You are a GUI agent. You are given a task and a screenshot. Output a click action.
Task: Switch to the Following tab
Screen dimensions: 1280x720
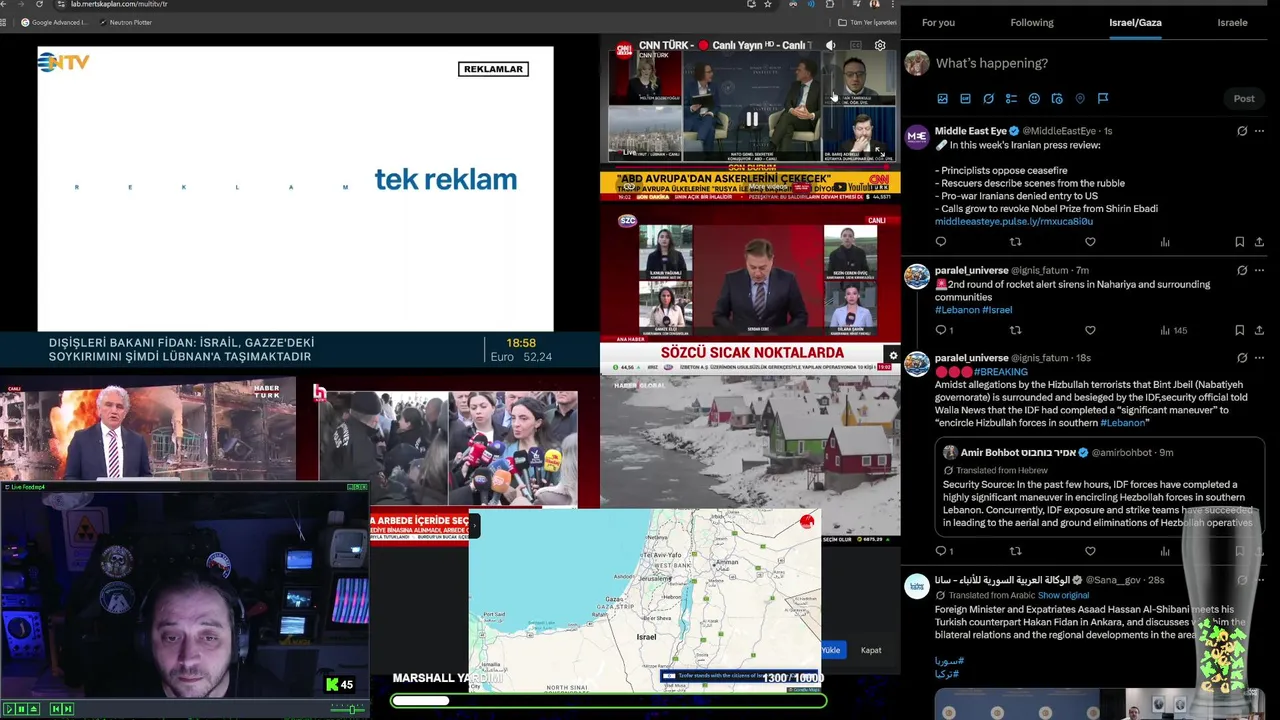(1032, 22)
